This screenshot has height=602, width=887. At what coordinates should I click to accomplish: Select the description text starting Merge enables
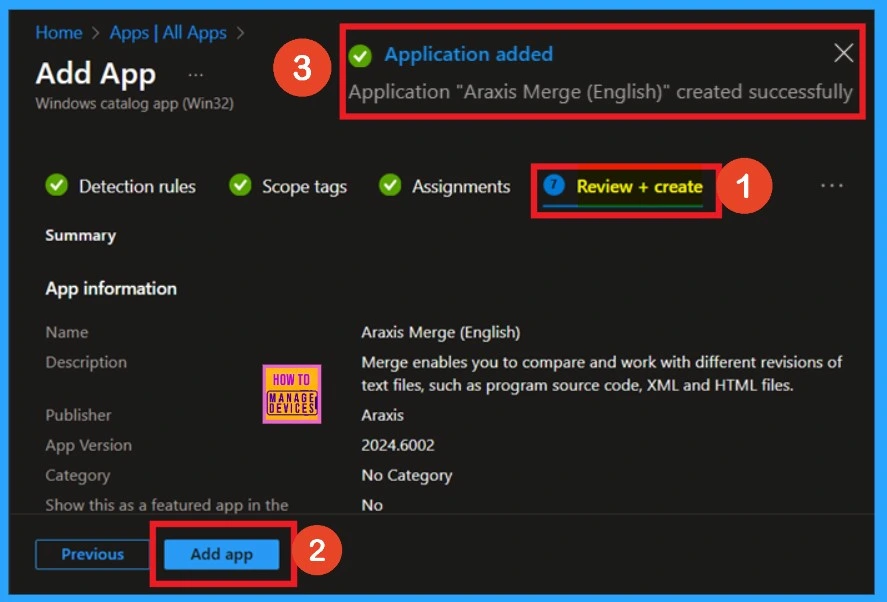[602, 373]
